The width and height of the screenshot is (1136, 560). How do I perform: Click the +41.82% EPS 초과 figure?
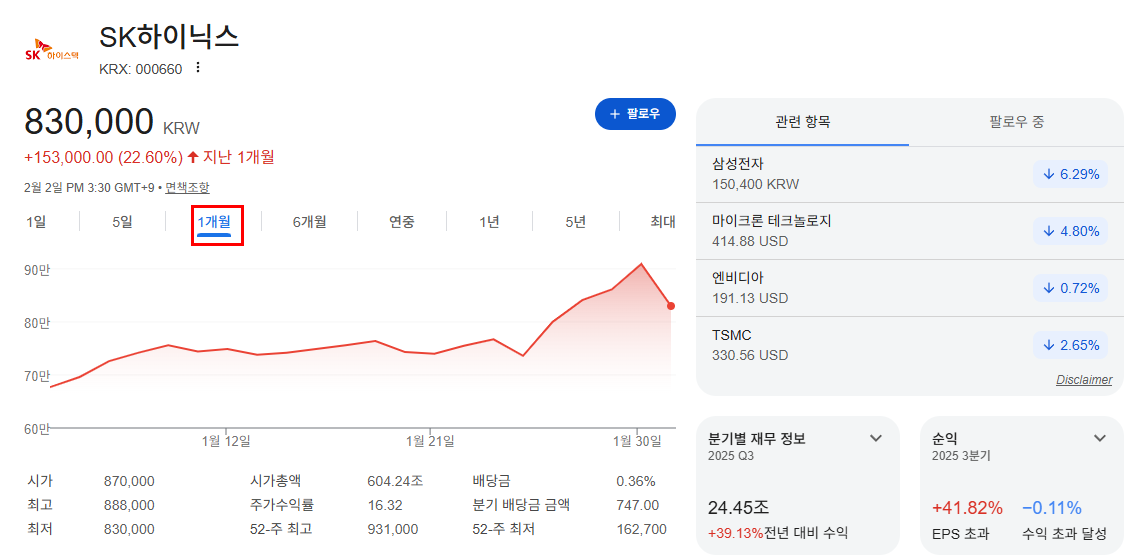pos(967,508)
